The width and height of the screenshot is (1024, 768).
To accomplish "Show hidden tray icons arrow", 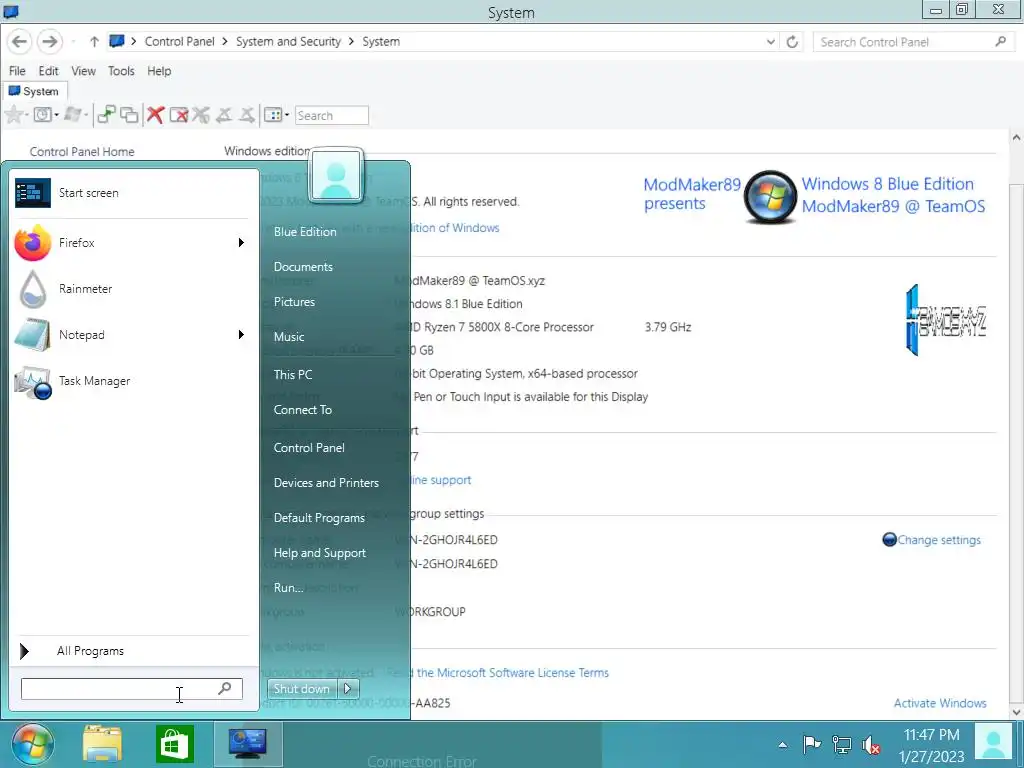I will coord(782,745).
